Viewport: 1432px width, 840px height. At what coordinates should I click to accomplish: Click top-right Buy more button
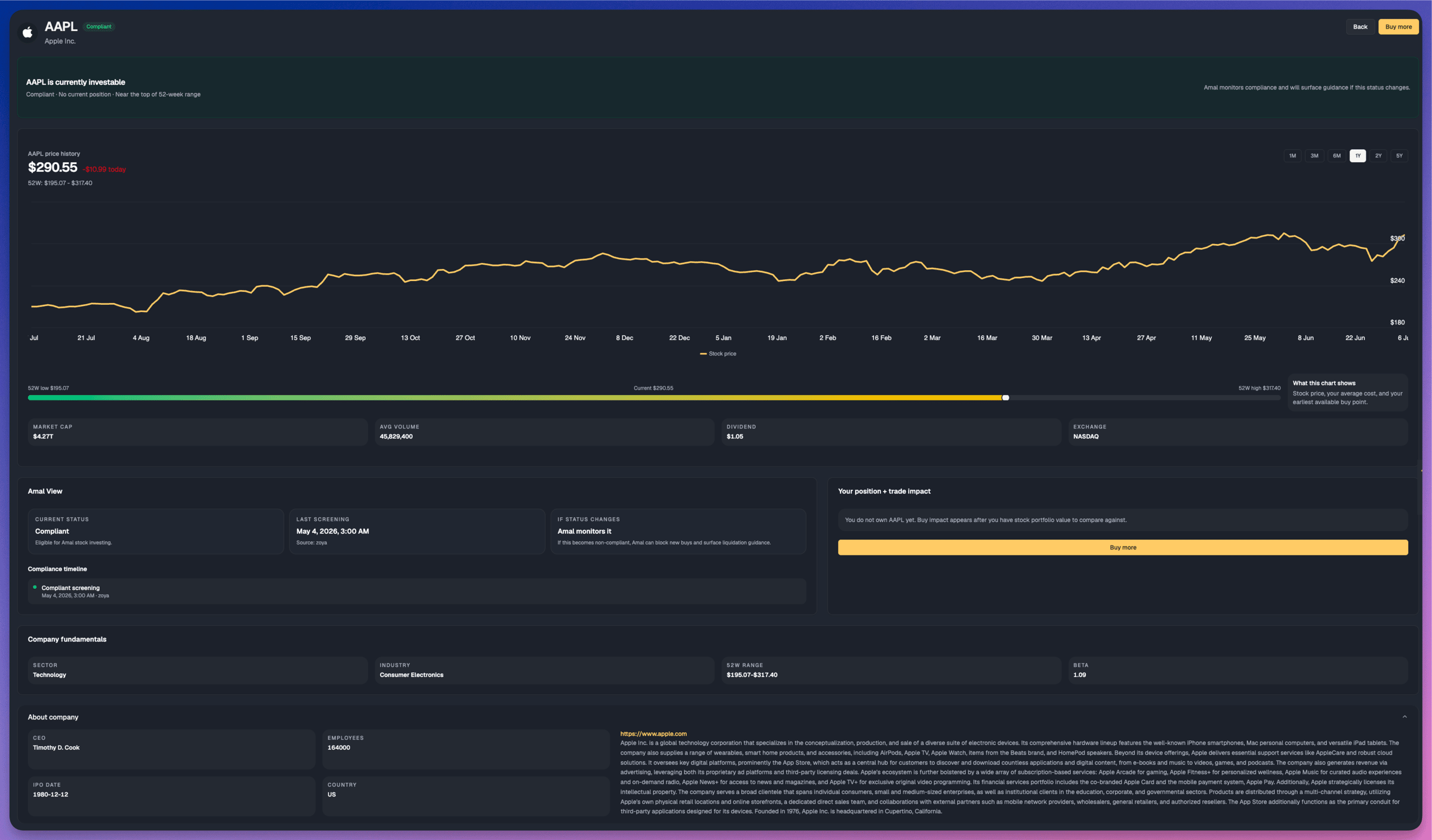(1398, 27)
